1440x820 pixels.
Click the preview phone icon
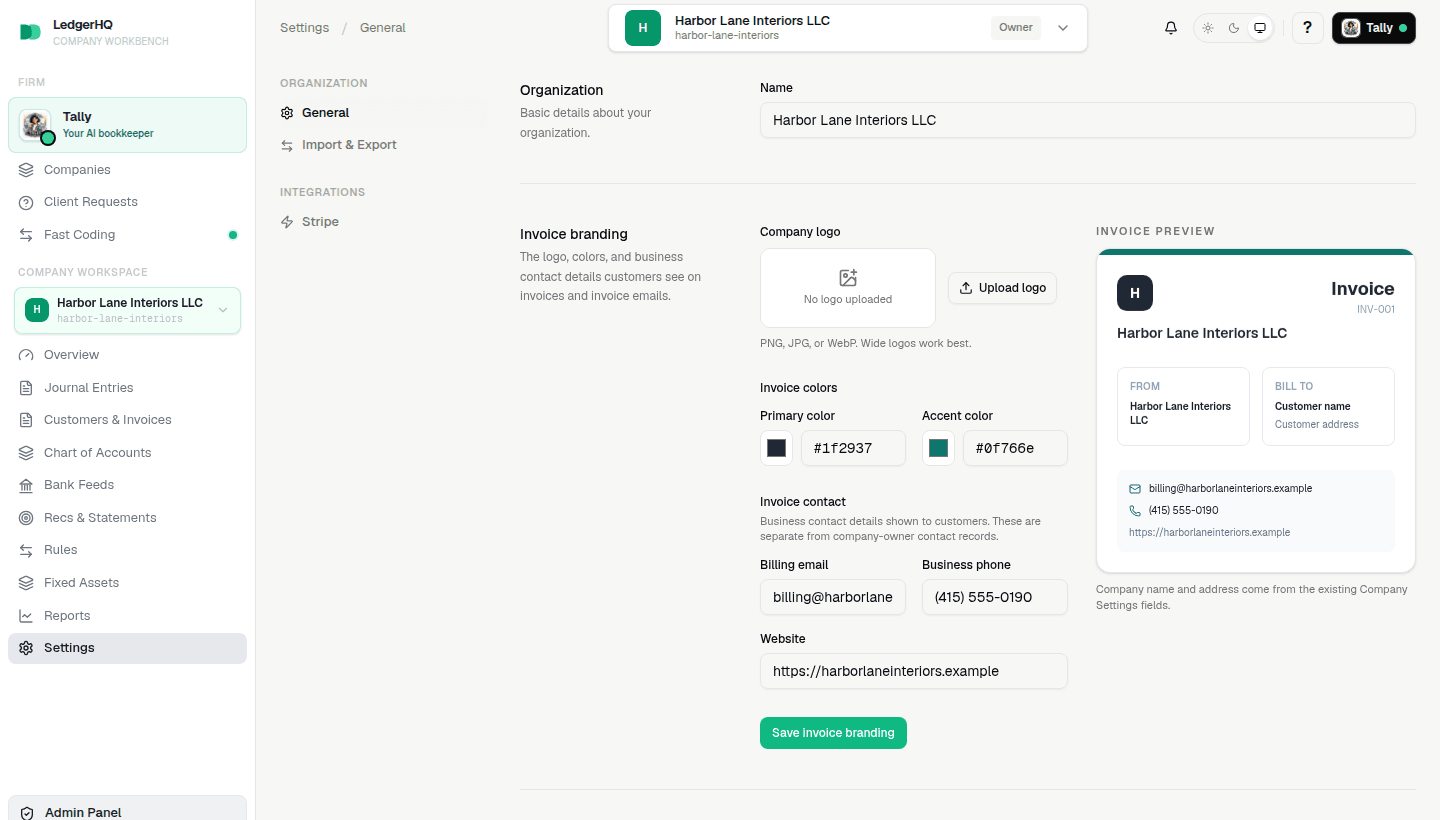pos(1135,511)
